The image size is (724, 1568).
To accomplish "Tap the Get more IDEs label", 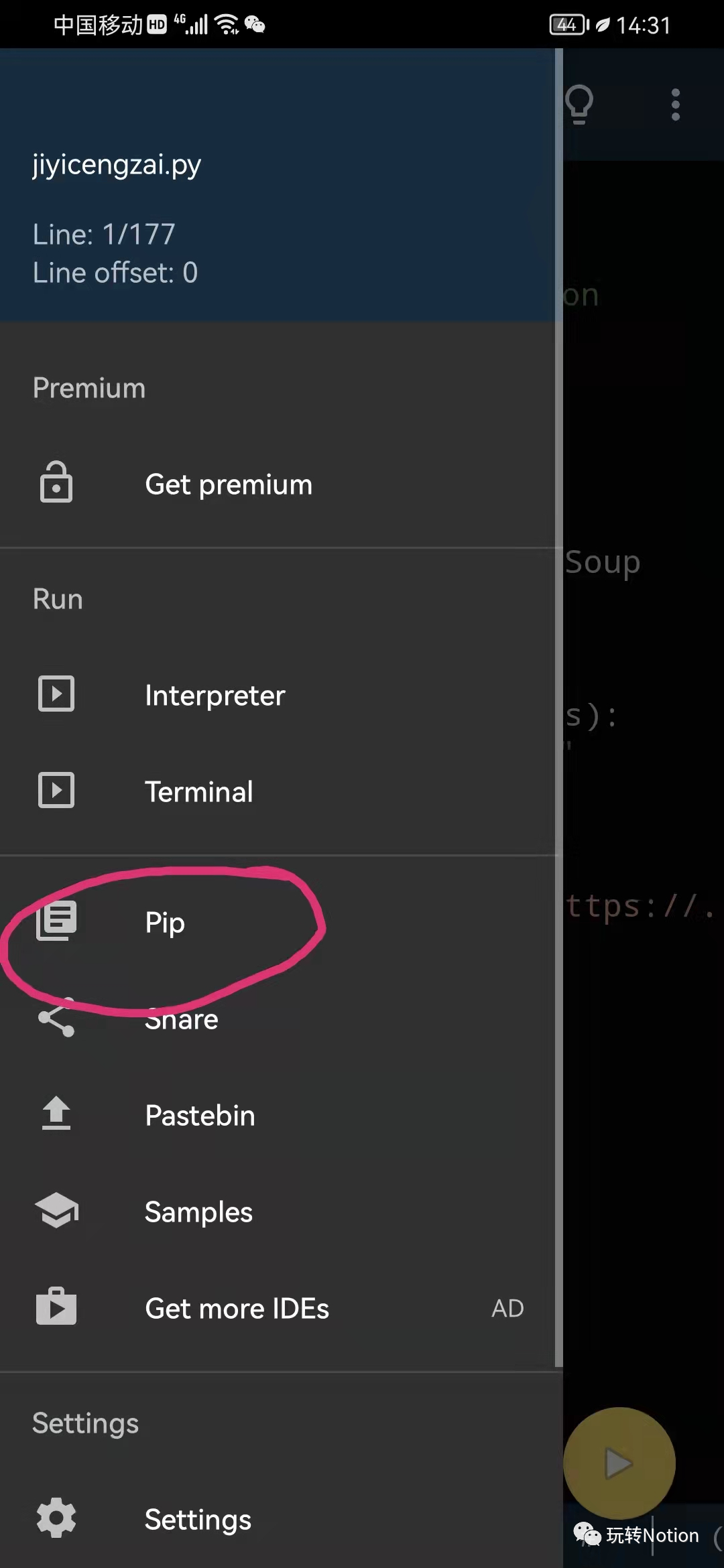I will (237, 1309).
